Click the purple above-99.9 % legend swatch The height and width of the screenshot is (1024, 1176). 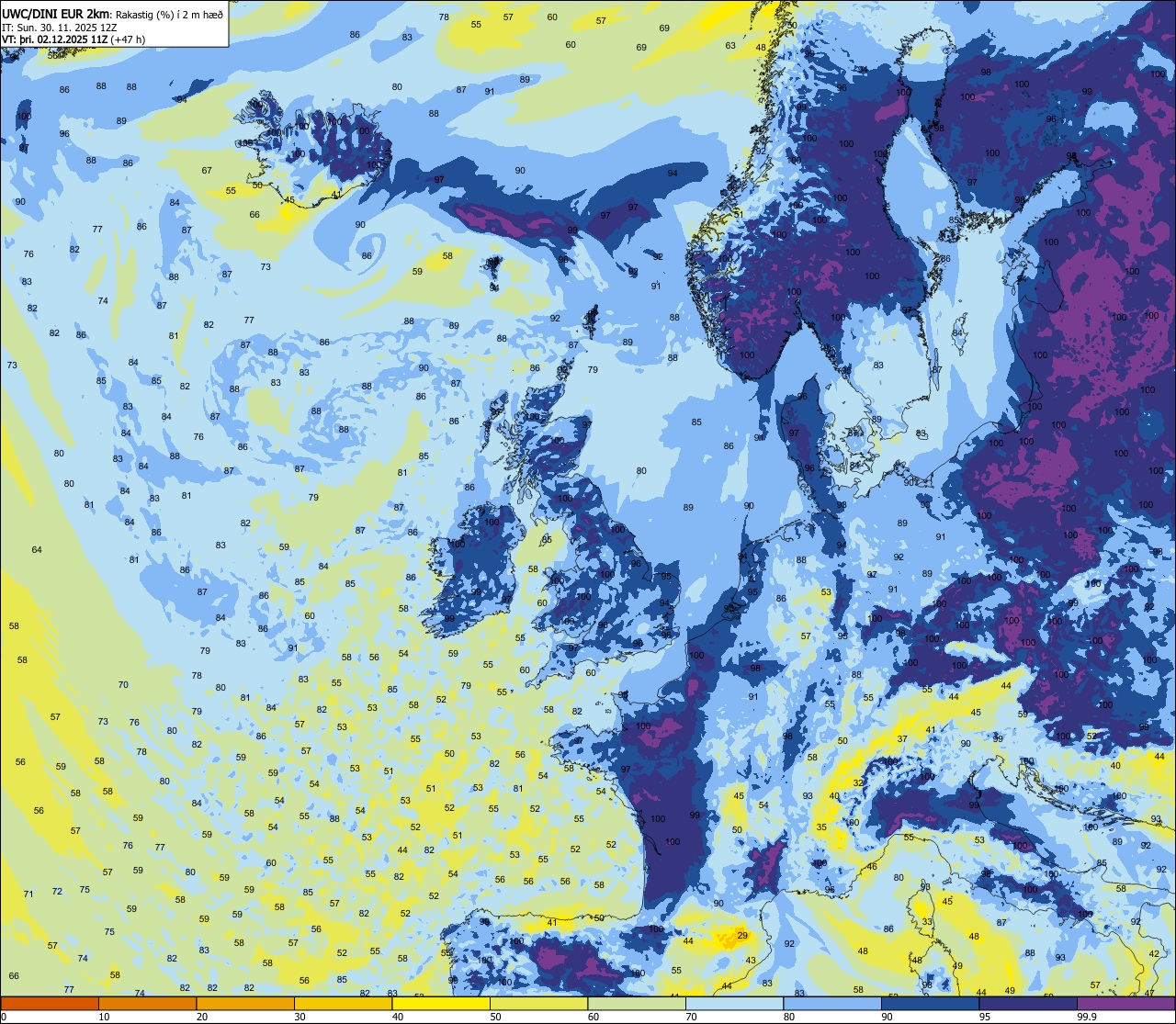point(1125,1003)
